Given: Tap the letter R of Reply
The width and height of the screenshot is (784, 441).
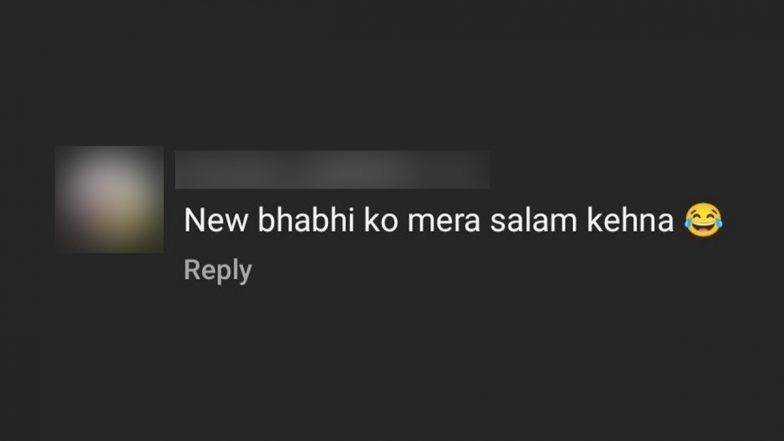Looking at the screenshot, I should tap(192, 269).
